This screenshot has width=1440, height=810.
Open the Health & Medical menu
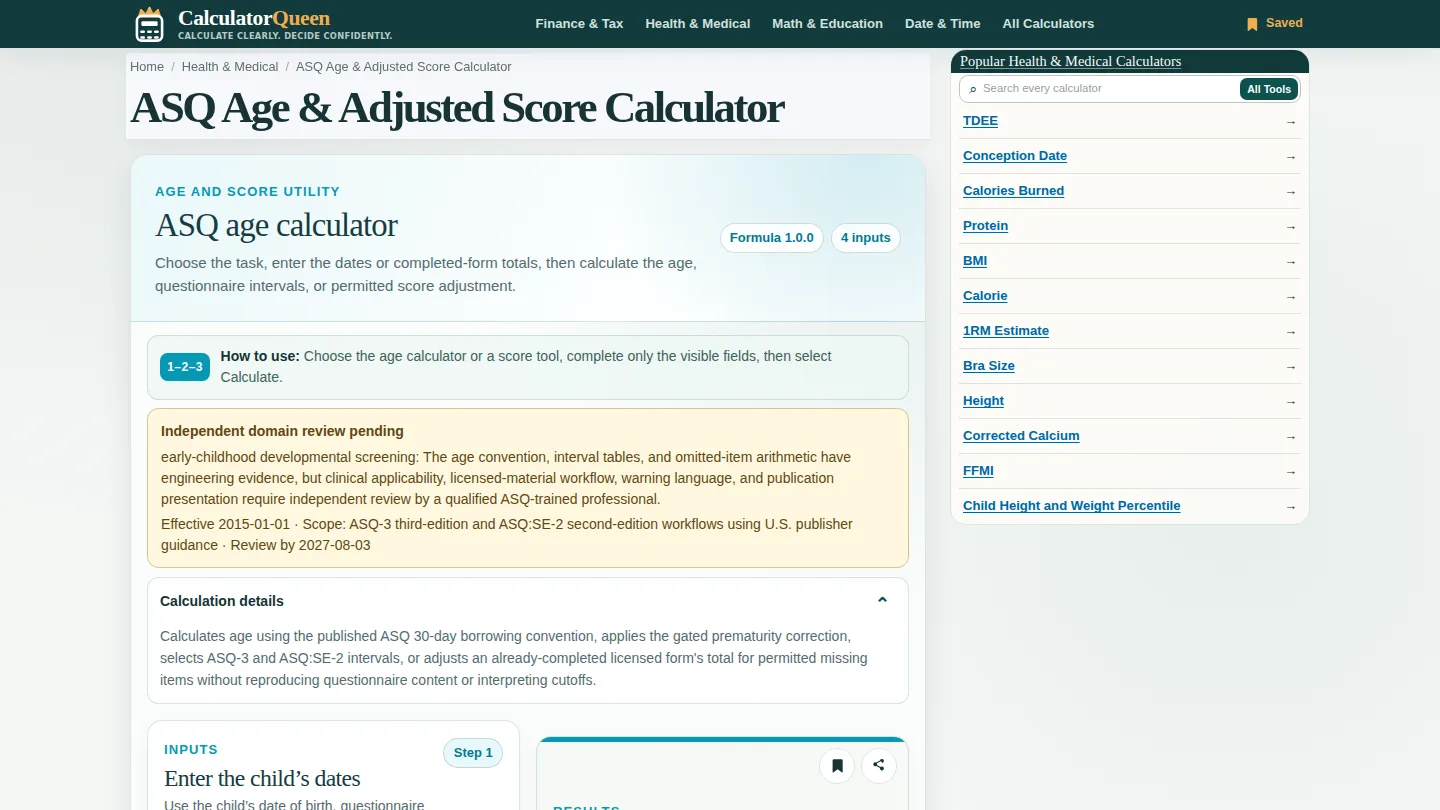698,24
